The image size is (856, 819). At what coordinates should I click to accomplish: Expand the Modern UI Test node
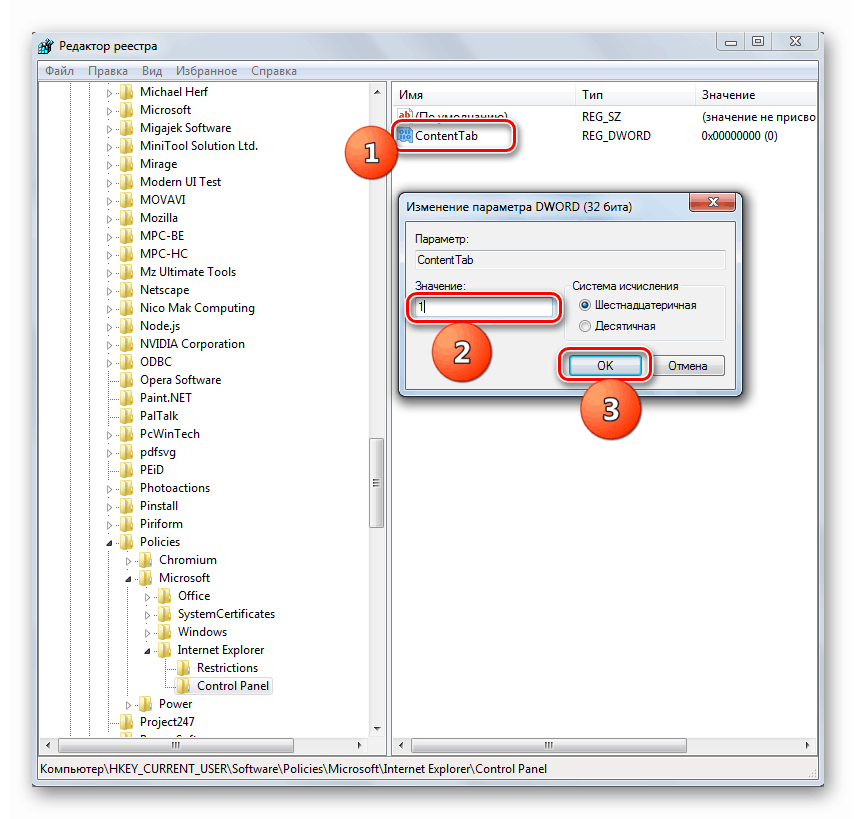pos(109,183)
